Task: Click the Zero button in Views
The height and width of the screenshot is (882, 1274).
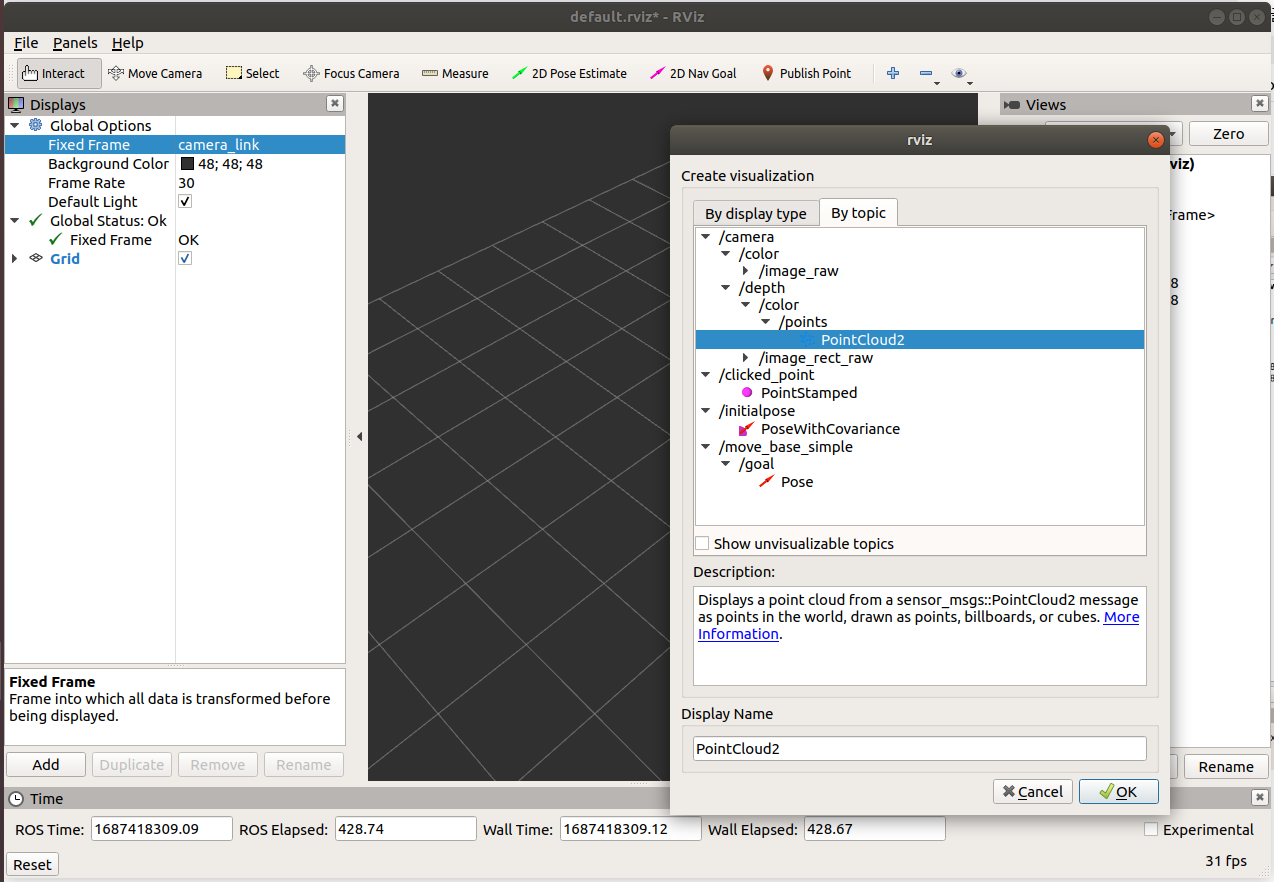Action: [1228, 134]
